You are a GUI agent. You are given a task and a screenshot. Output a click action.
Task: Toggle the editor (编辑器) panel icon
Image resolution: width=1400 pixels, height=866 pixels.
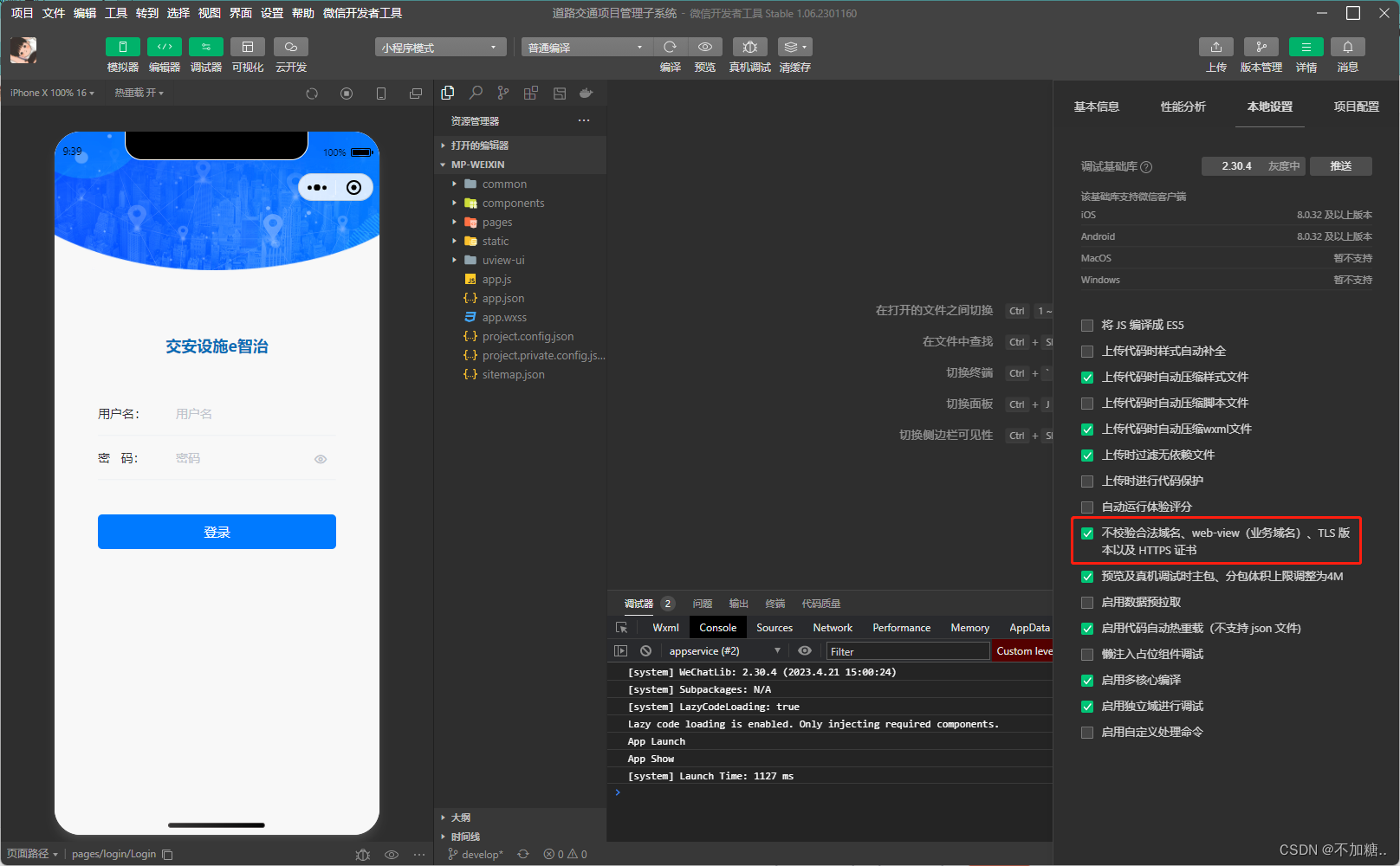164,47
